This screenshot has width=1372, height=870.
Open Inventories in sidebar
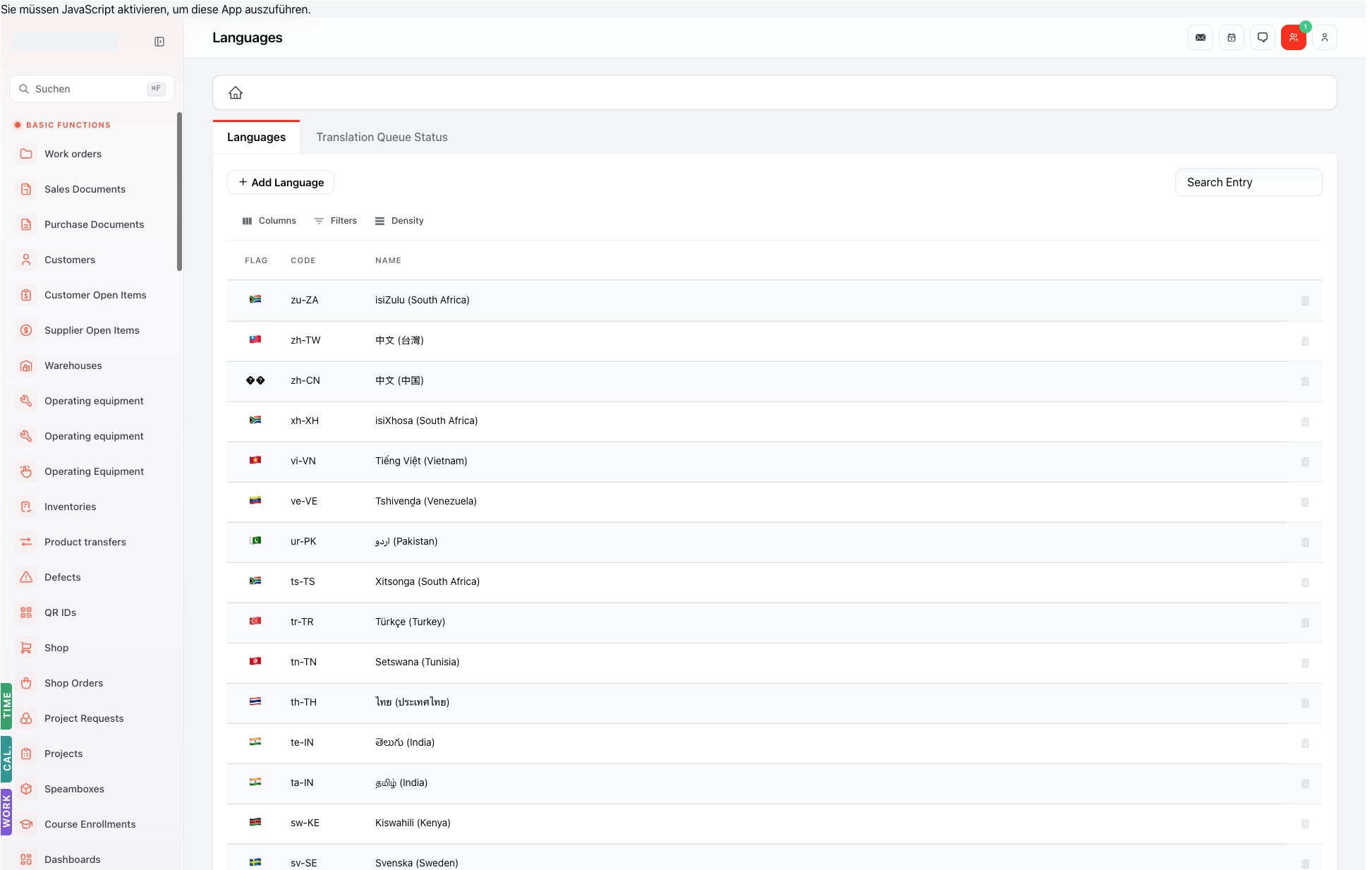pos(92,507)
